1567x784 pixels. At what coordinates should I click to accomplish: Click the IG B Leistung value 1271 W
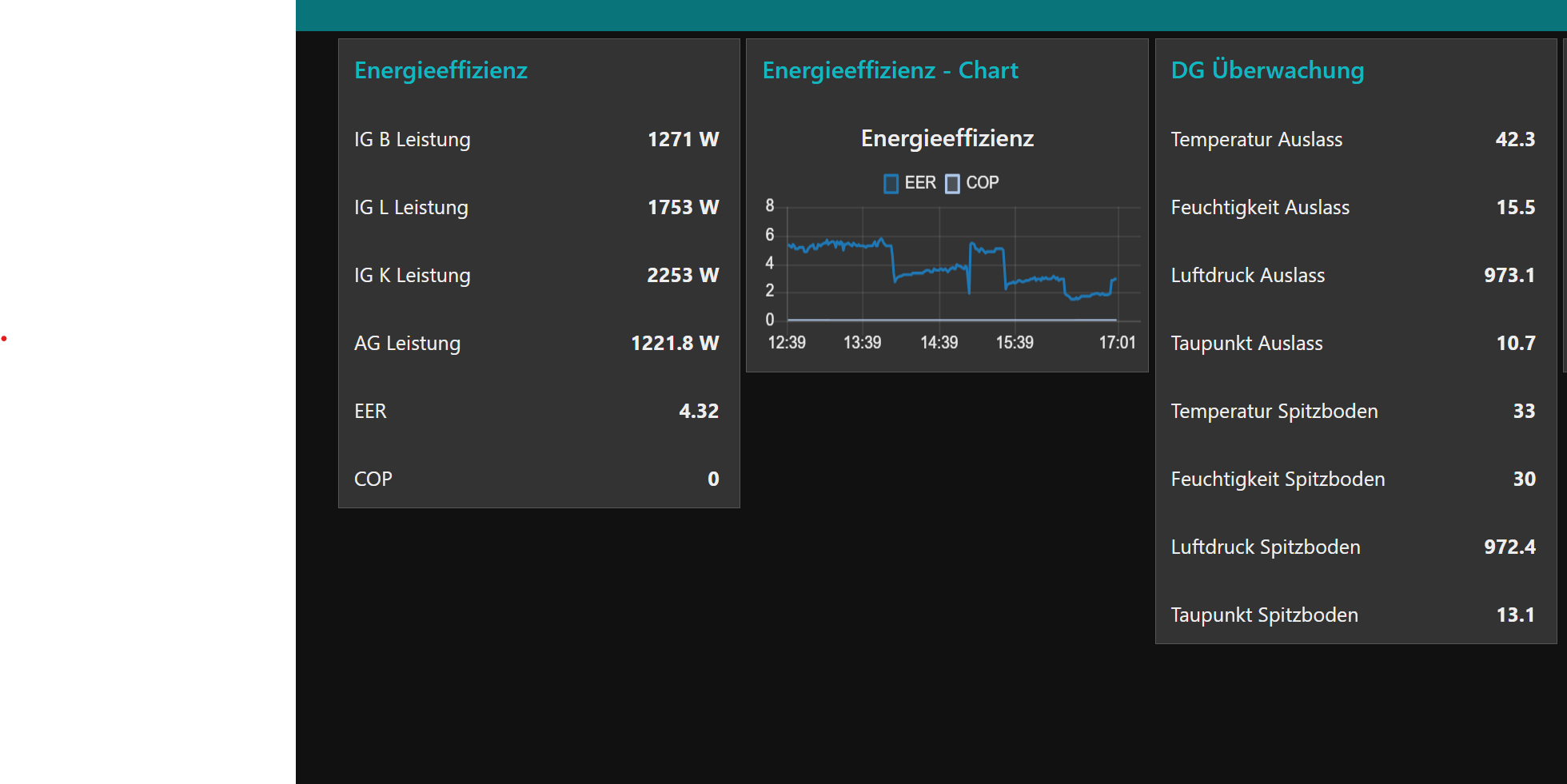coord(683,140)
